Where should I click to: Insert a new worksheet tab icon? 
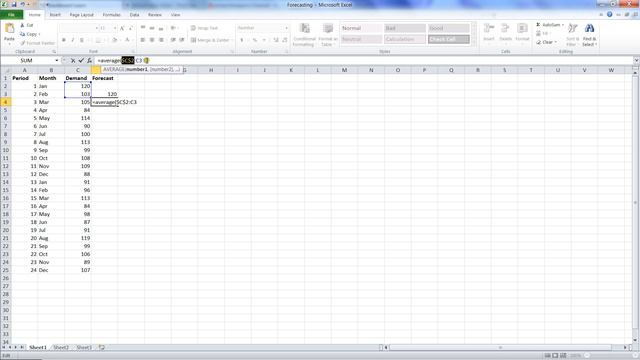(x=102, y=347)
